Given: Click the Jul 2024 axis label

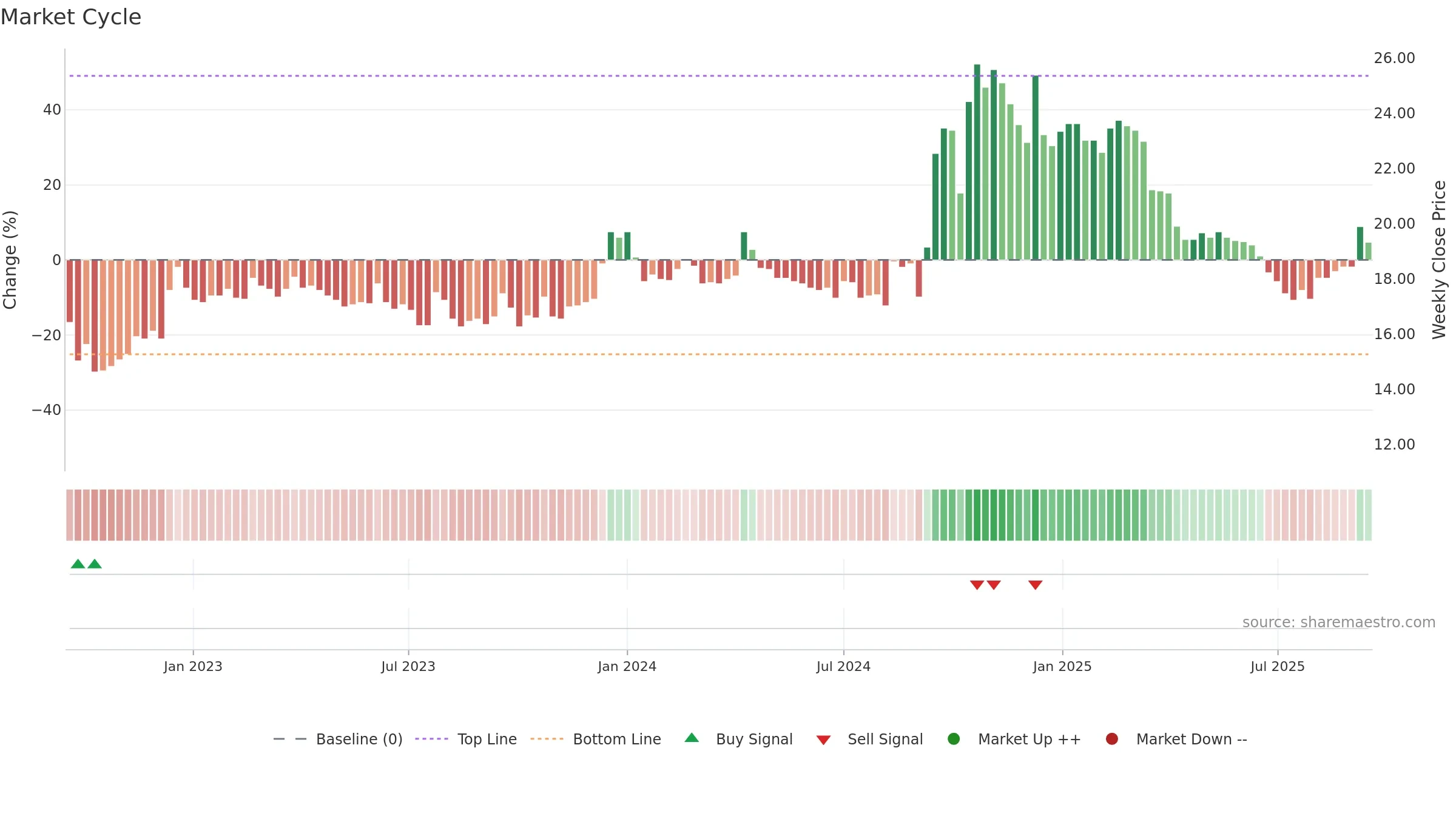Looking at the screenshot, I should coord(843,667).
